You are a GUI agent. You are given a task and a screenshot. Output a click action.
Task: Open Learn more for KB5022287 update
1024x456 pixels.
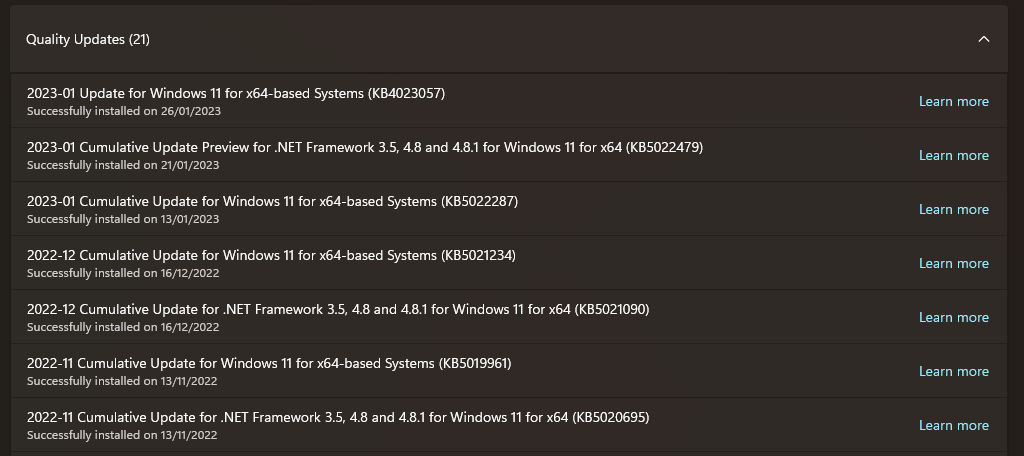click(953, 210)
